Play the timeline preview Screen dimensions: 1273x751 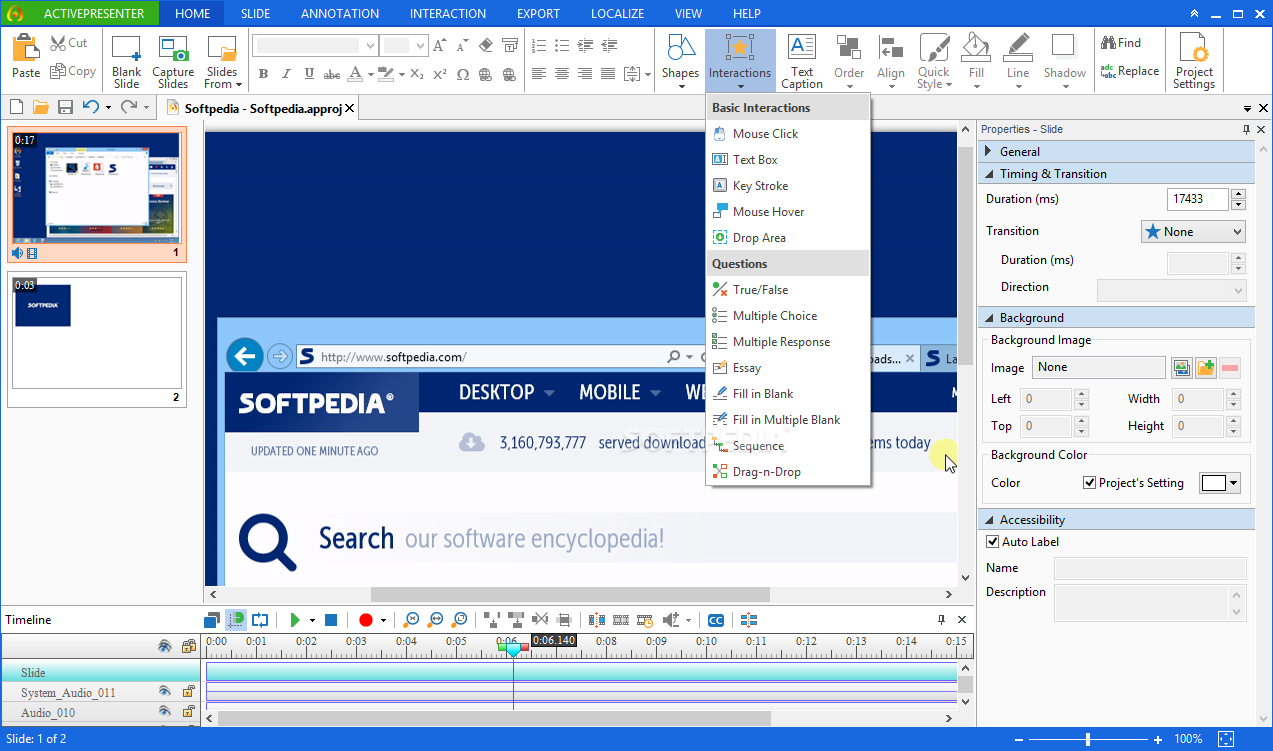coord(295,620)
